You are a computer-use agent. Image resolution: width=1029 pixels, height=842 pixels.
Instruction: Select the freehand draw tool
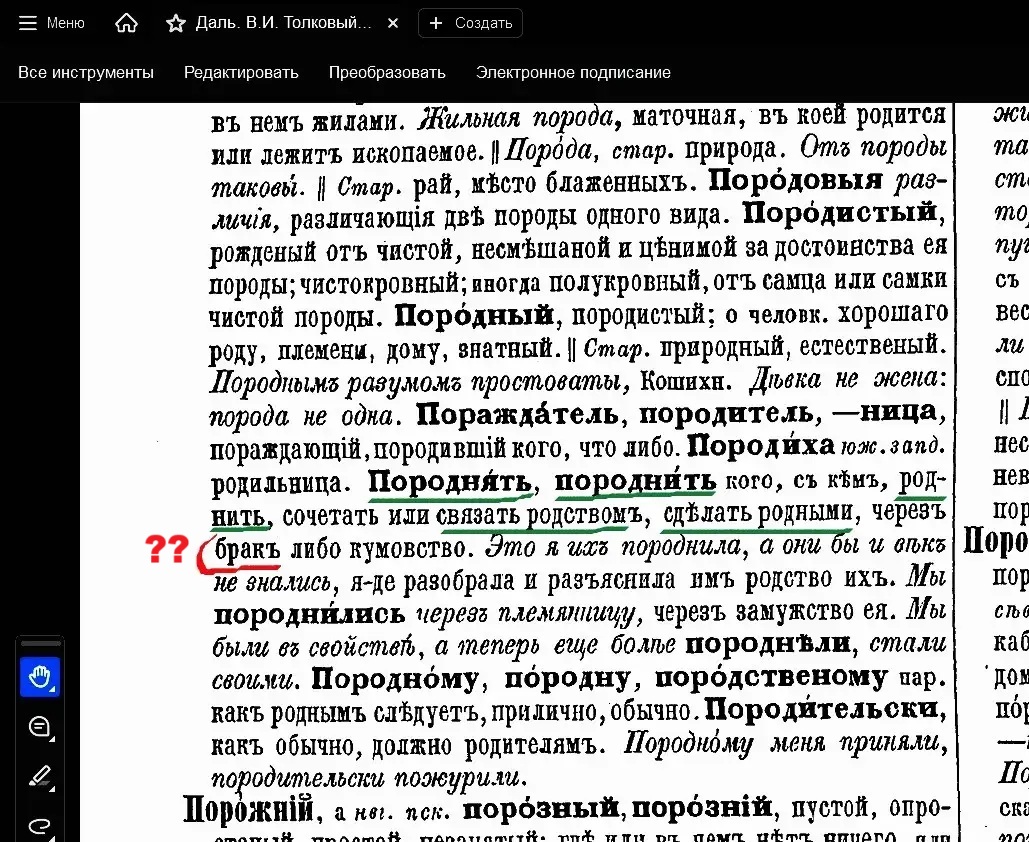pyautogui.click(x=40, y=824)
